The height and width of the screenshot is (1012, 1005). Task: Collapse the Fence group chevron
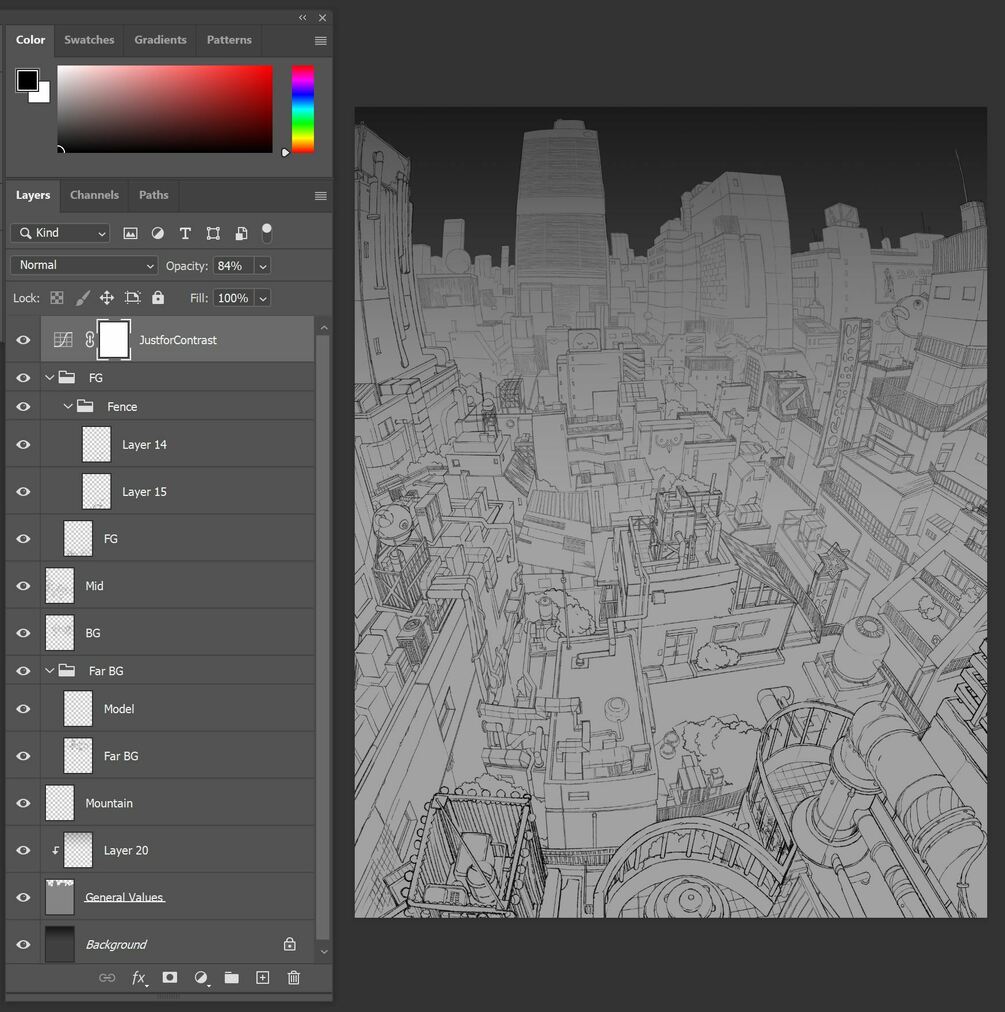68,406
